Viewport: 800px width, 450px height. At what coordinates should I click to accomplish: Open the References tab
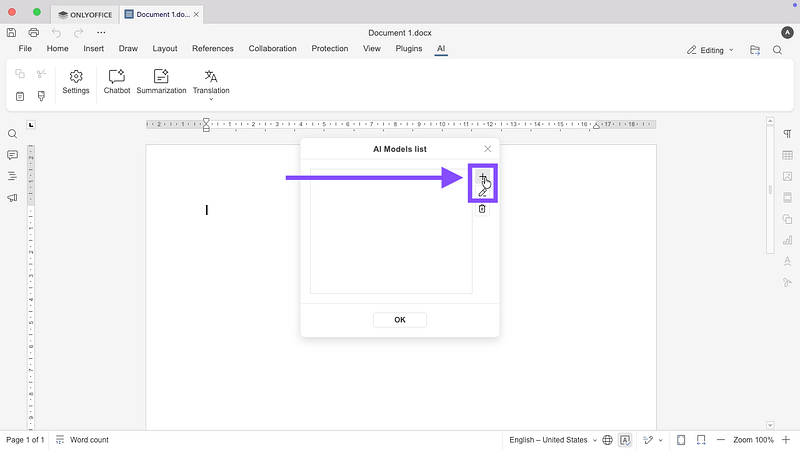point(212,48)
